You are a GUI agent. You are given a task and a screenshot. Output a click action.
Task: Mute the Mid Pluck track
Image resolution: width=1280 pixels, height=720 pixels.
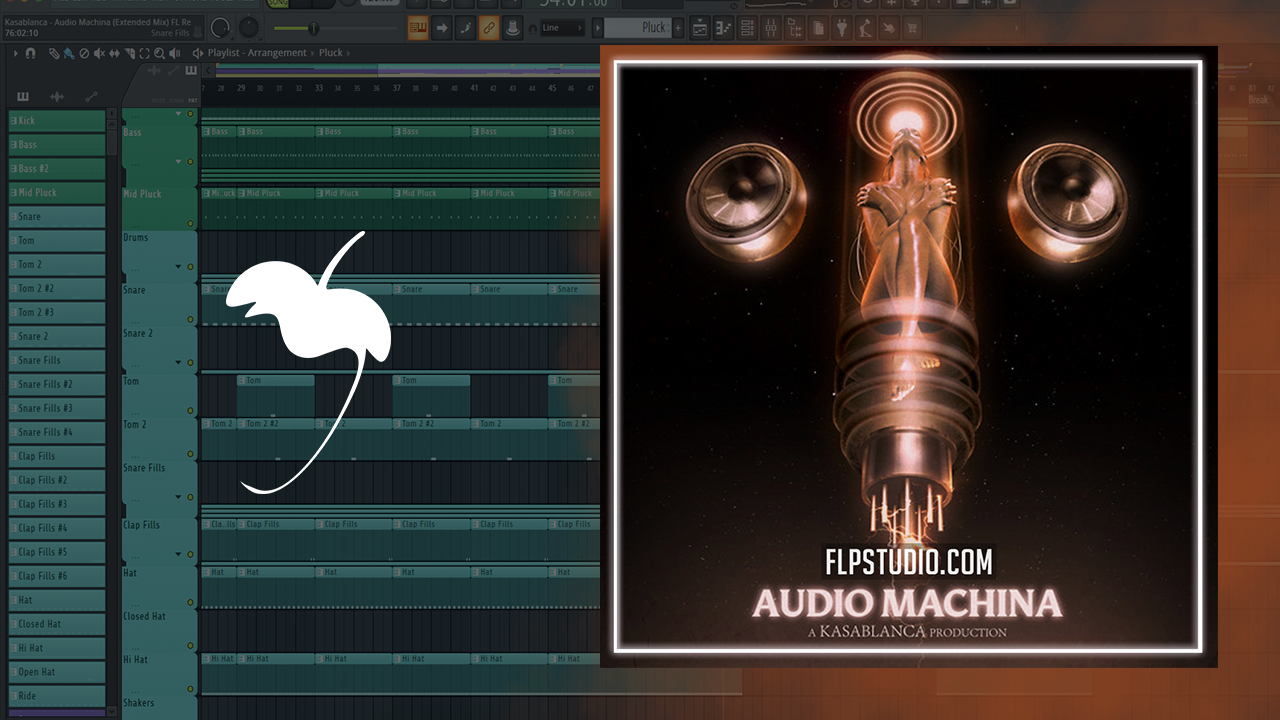click(190, 223)
